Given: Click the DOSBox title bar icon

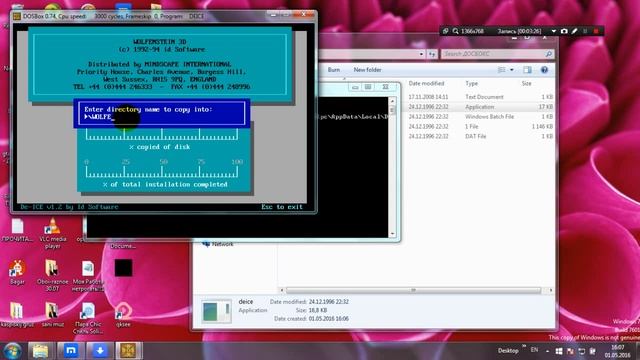Looking at the screenshot, I should coord(17,16).
